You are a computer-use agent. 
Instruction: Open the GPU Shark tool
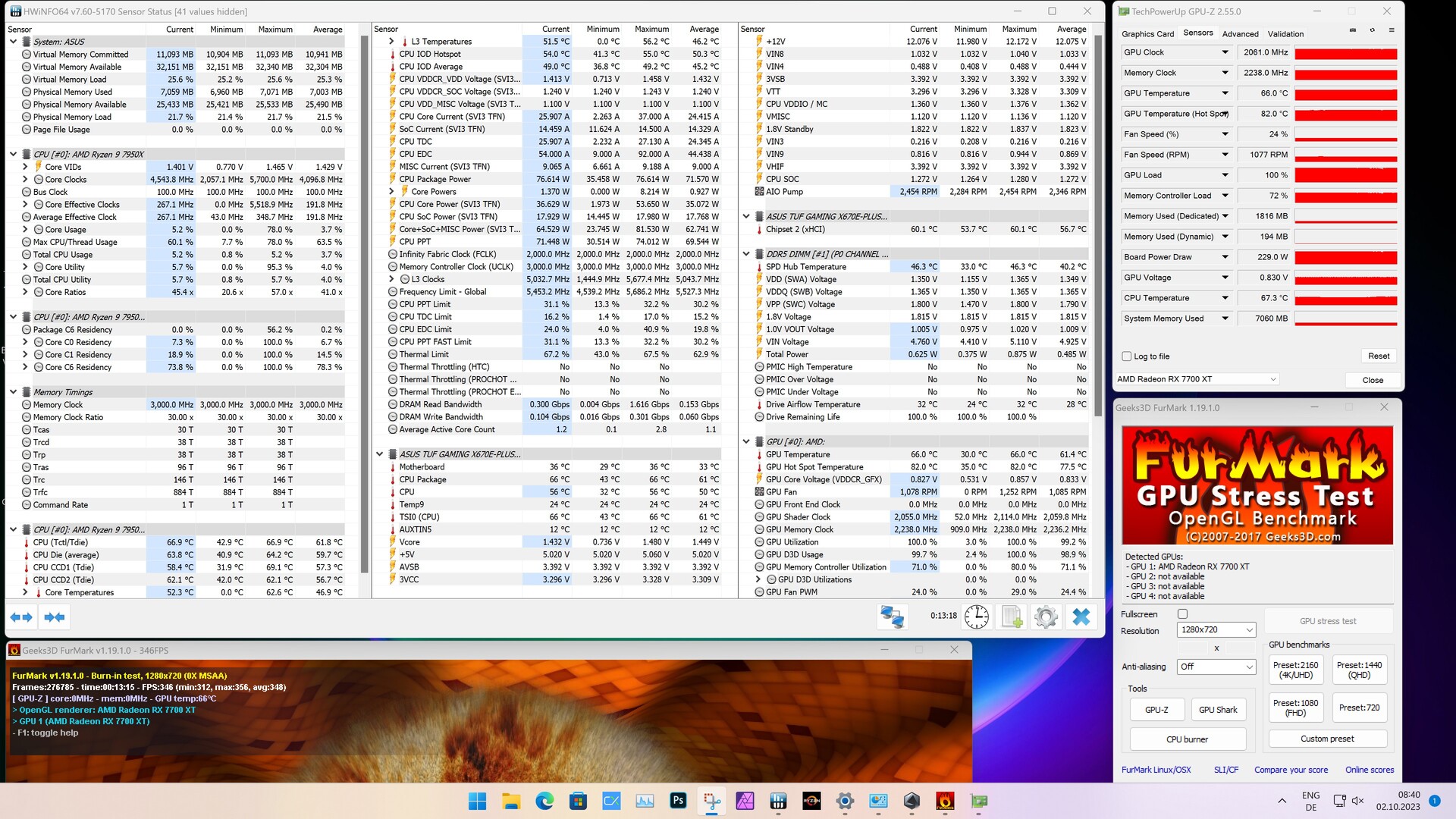coord(1218,711)
